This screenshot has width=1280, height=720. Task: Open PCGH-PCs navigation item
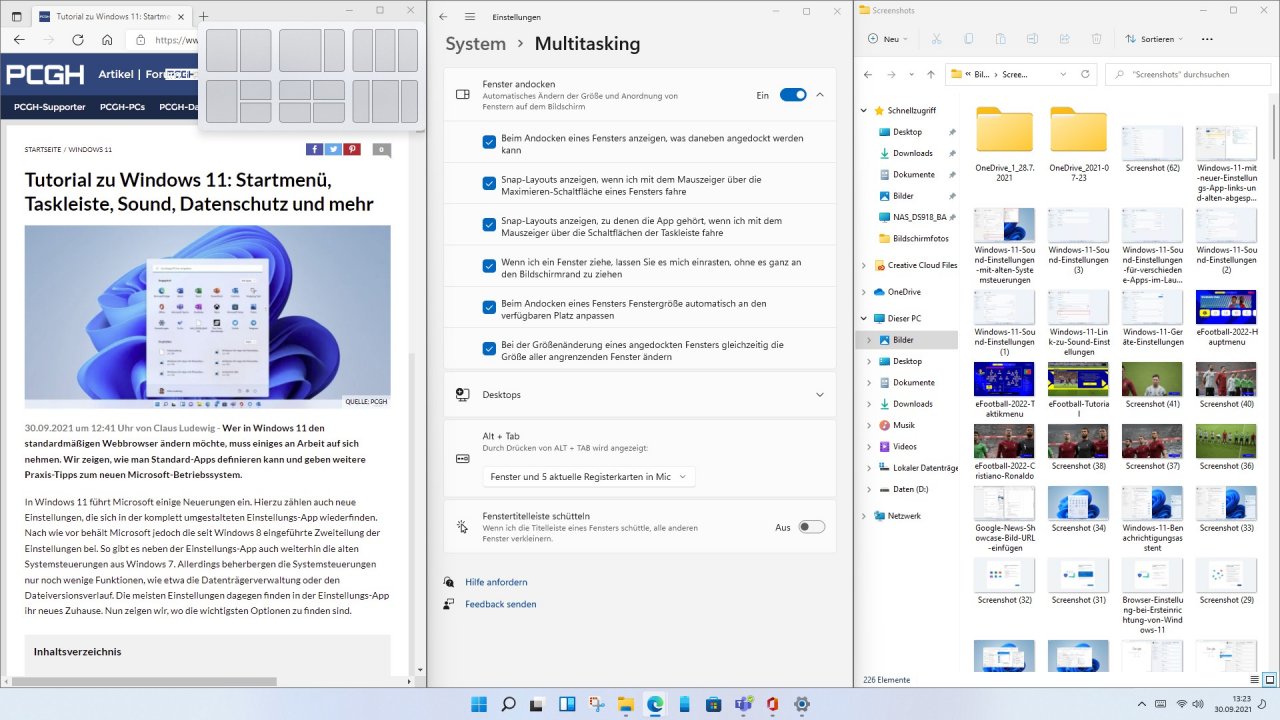[x=122, y=107]
